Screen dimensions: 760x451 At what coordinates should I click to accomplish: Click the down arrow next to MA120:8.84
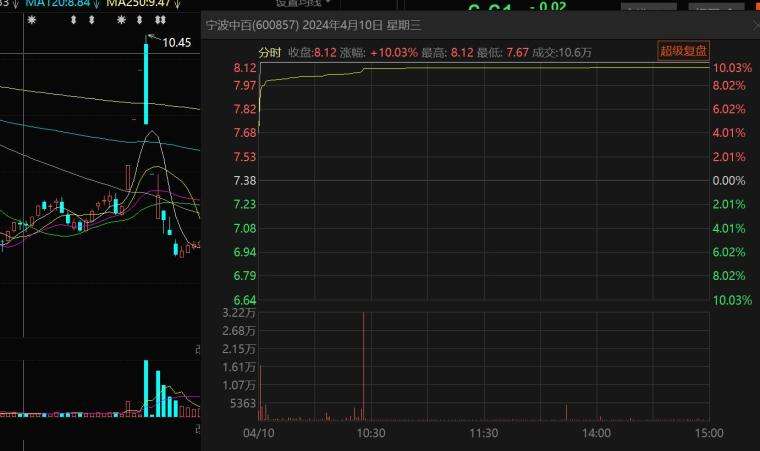click(x=96, y=4)
